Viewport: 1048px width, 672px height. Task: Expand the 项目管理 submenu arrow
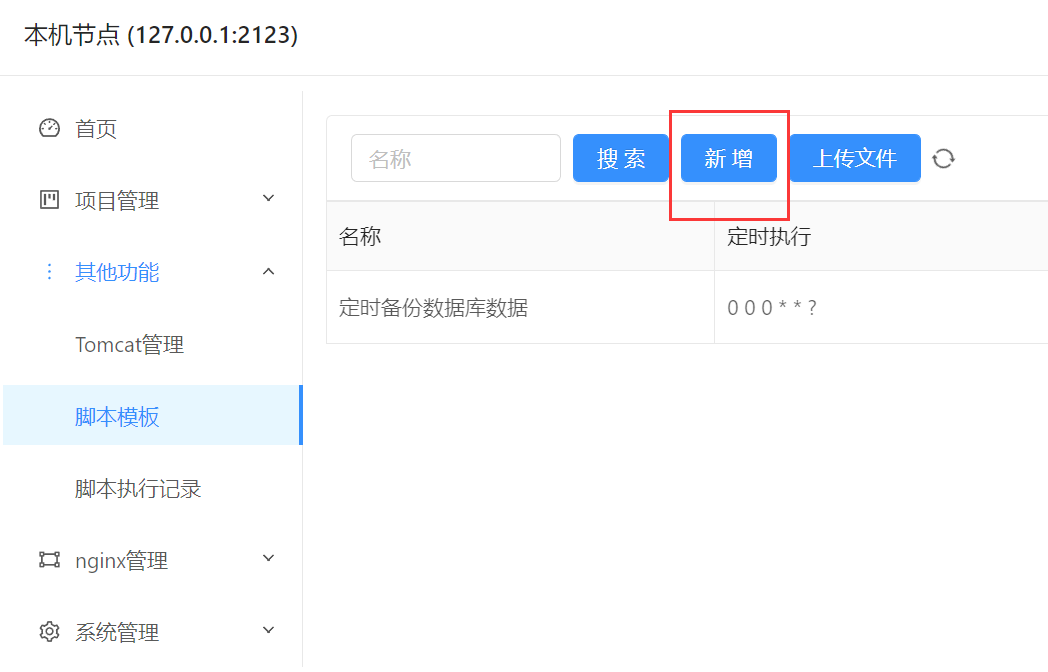coord(268,199)
